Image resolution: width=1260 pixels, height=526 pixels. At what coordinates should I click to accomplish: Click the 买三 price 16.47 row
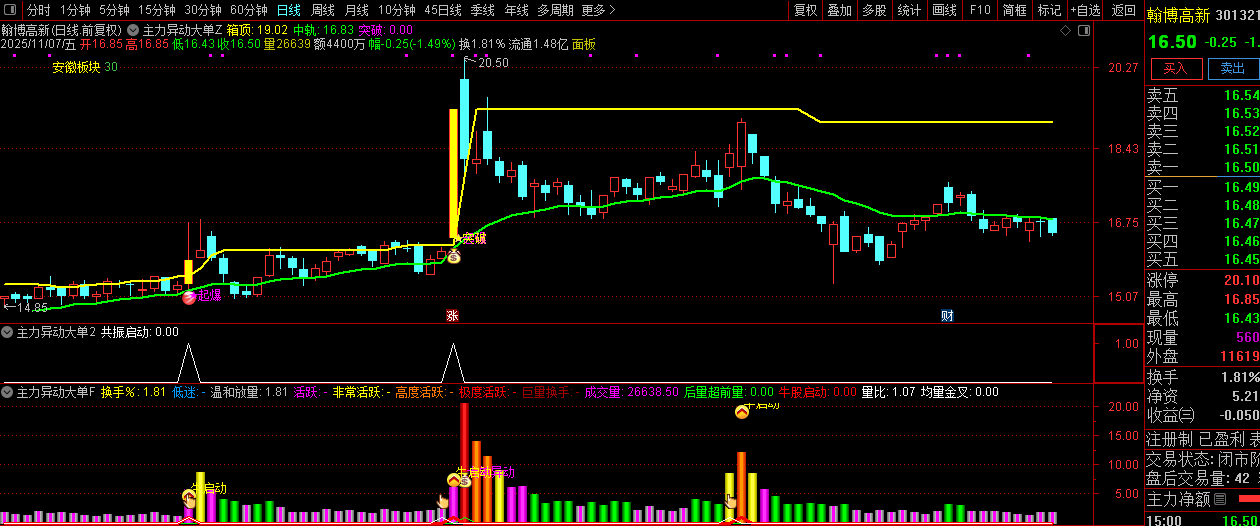click(1202, 224)
